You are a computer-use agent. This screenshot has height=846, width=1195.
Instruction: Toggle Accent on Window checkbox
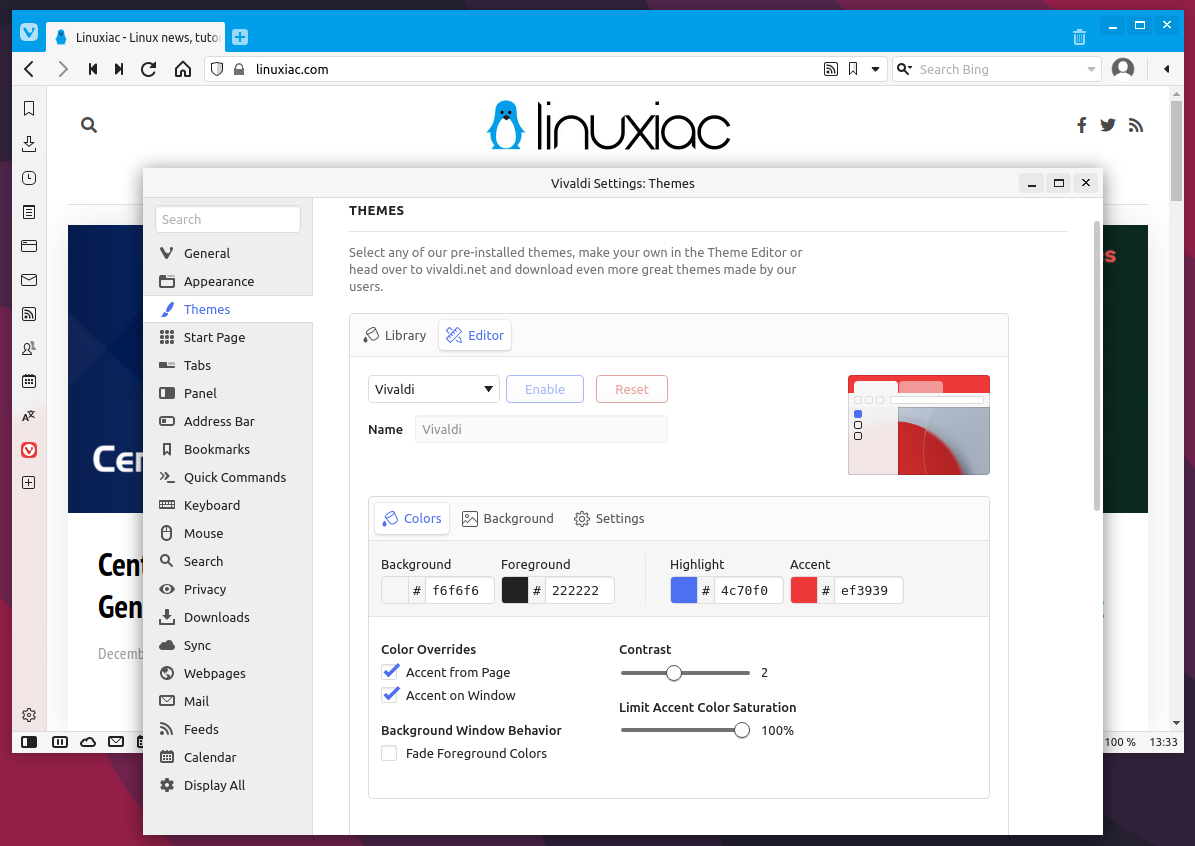(390, 694)
